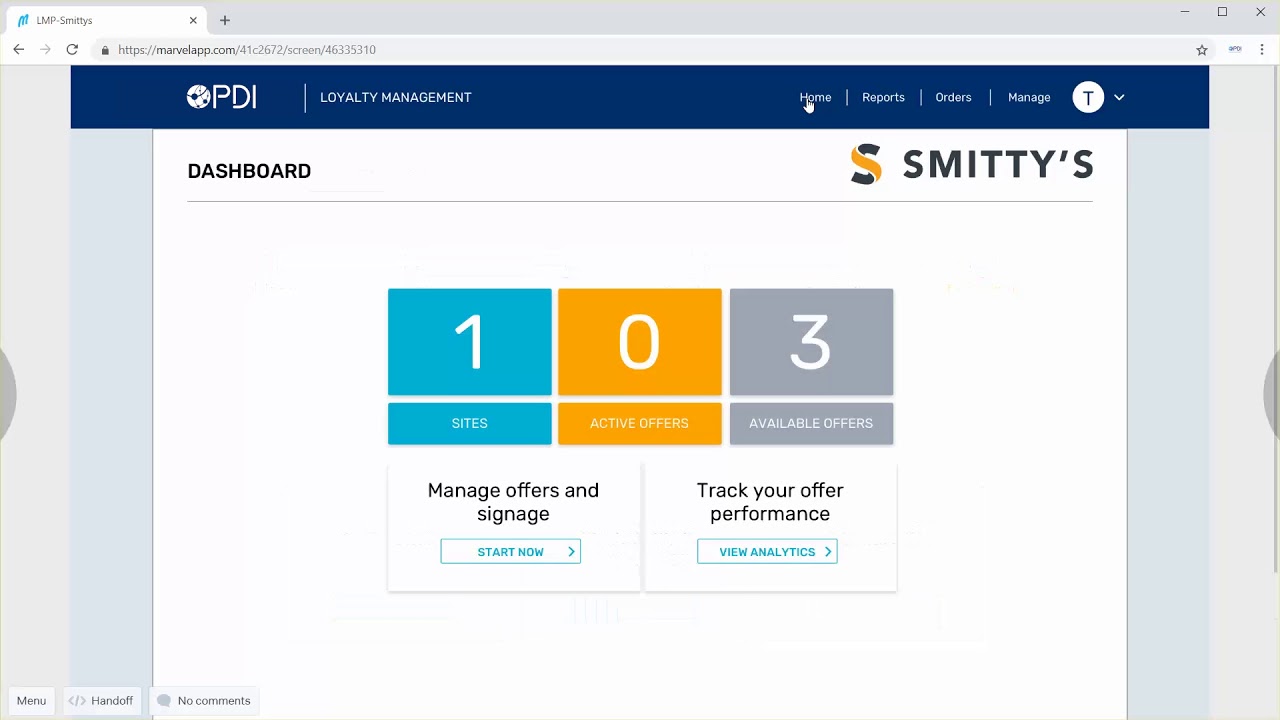Open the browser three-dot menu
The width and height of the screenshot is (1280, 720).
[1263, 49]
